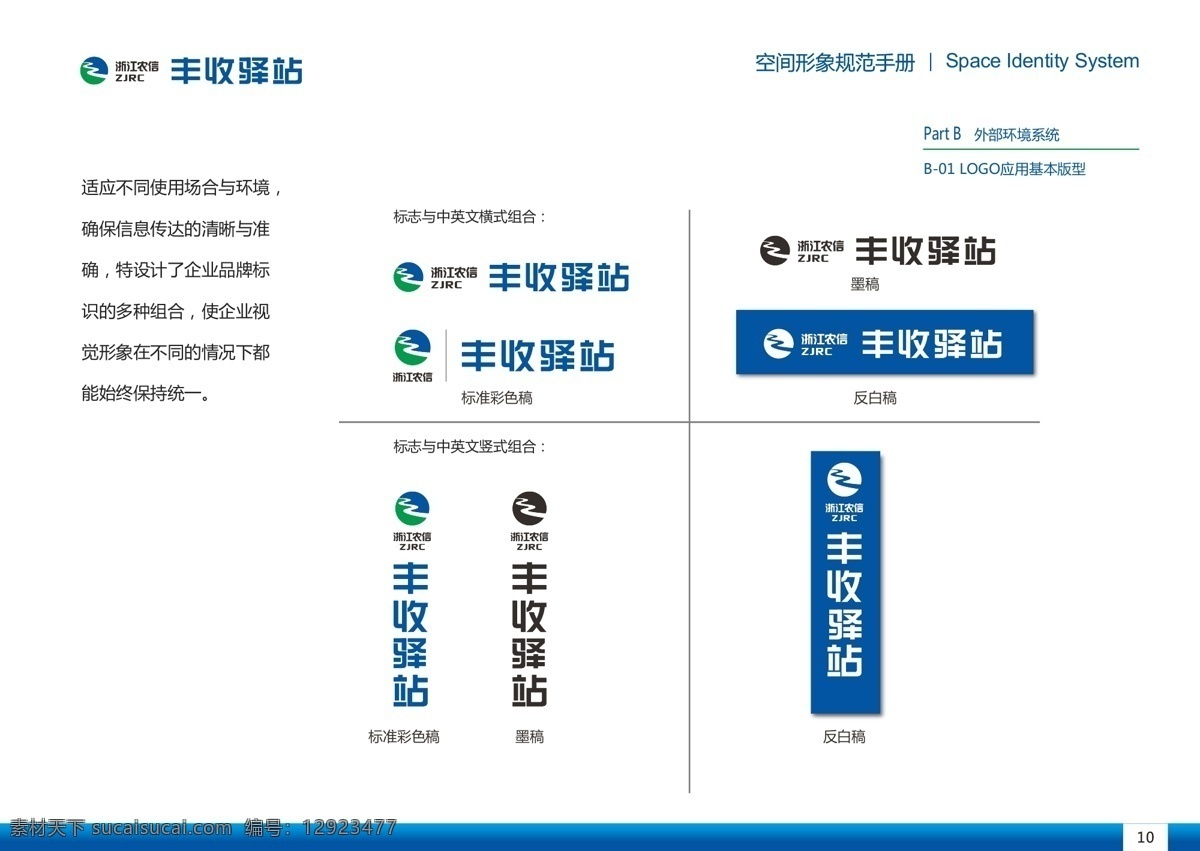Click the white vertical 丰收驿站 wordmark in the blue banner
Image resolution: width=1200 pixels, height=851 pixels.
[x=844, y=605]
